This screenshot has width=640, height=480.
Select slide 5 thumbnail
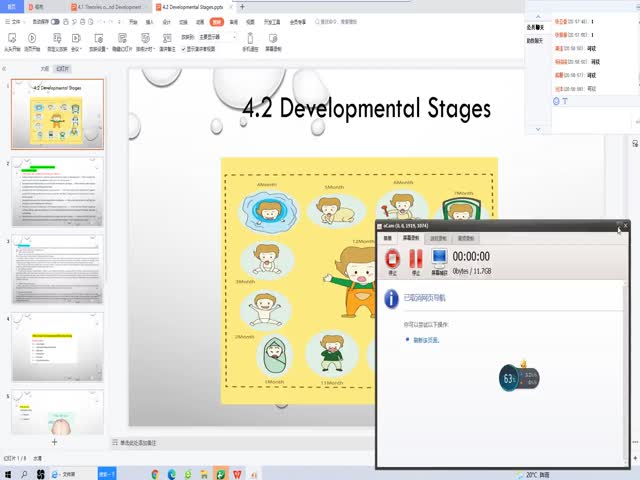point(58,412)
